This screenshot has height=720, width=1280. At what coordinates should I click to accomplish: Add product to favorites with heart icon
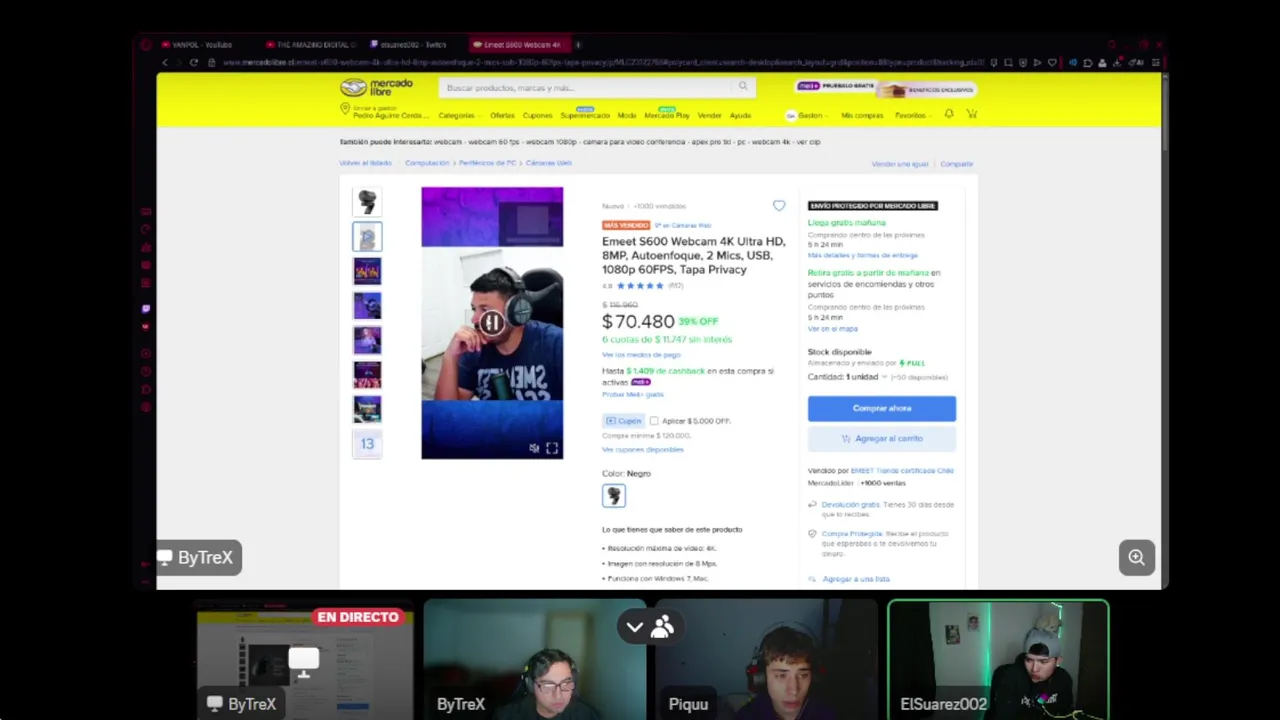coord(779,206)
